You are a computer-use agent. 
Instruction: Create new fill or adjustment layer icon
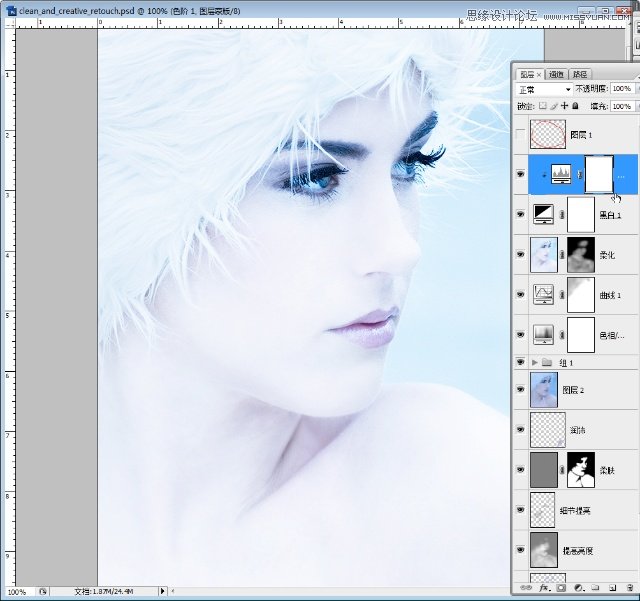pos(578,588)
